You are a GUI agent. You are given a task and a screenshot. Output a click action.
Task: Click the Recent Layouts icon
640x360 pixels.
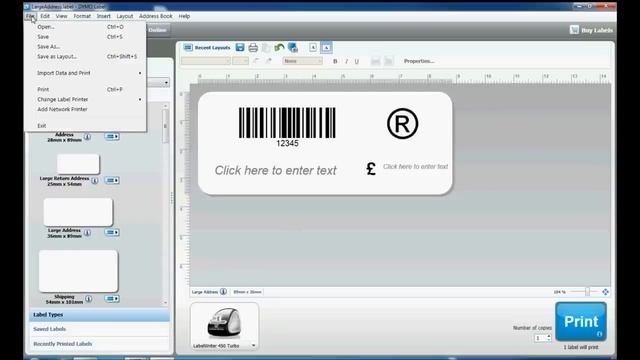[x=188, y=48]
